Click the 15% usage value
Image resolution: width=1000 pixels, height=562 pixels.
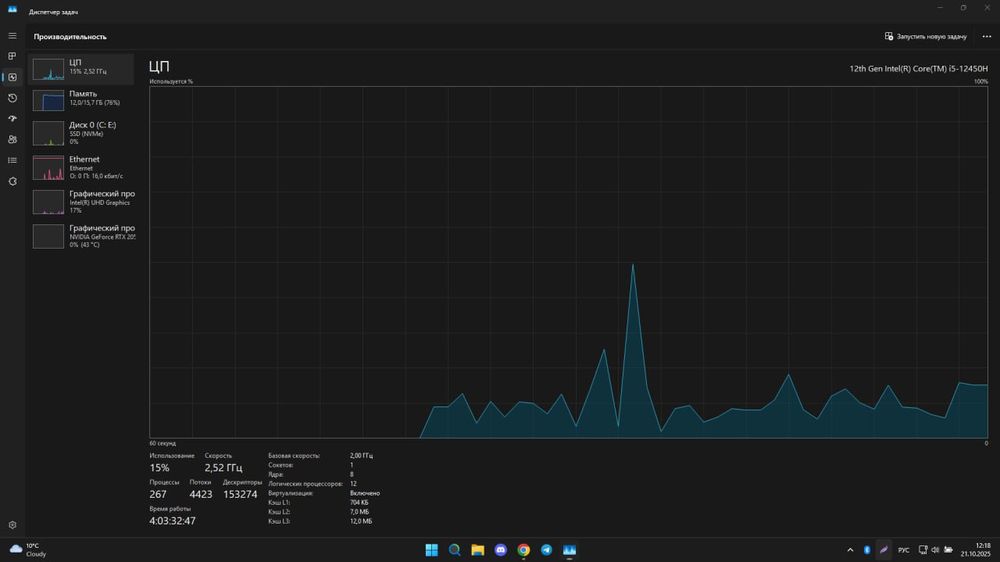[159, 468]
